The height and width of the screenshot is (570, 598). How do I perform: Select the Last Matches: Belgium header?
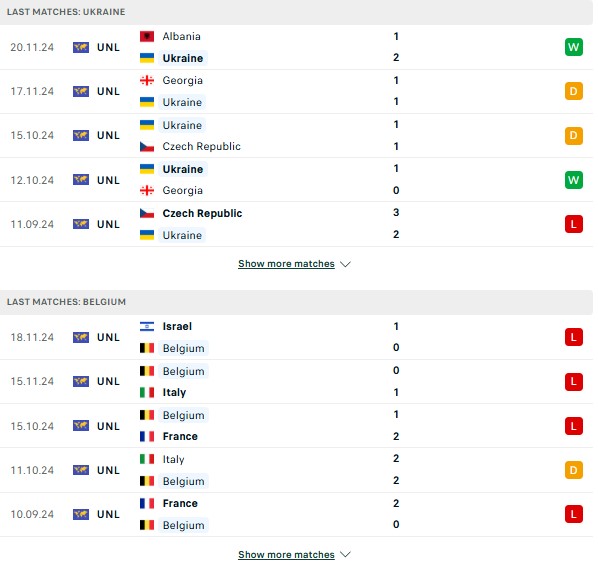click(296, 302)
